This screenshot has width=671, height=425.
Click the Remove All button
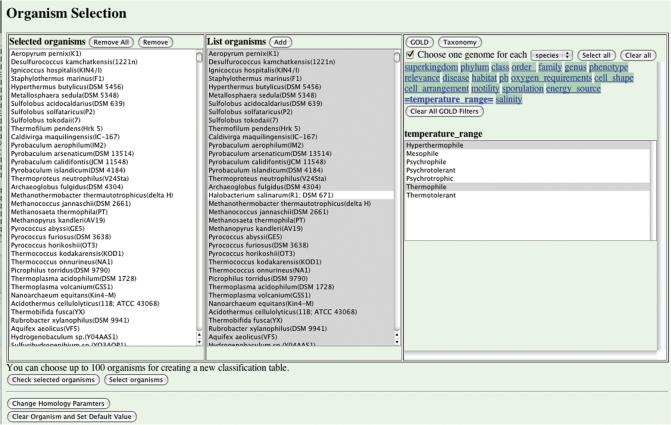tap(111, 42)
